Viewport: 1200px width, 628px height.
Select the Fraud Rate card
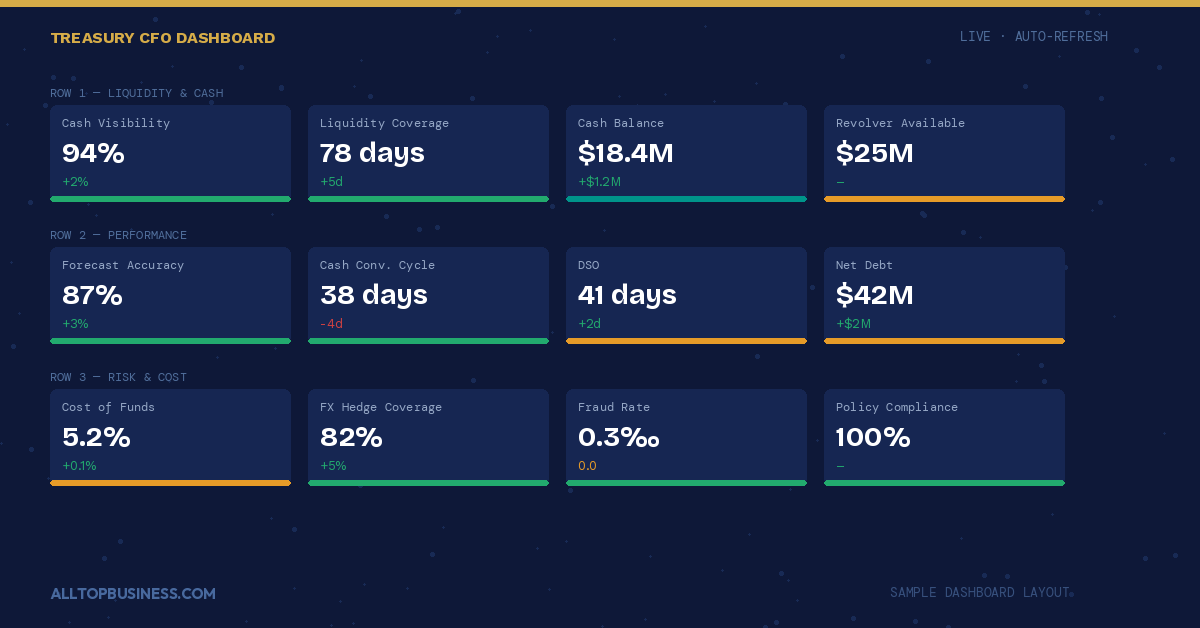click(686, 437)
